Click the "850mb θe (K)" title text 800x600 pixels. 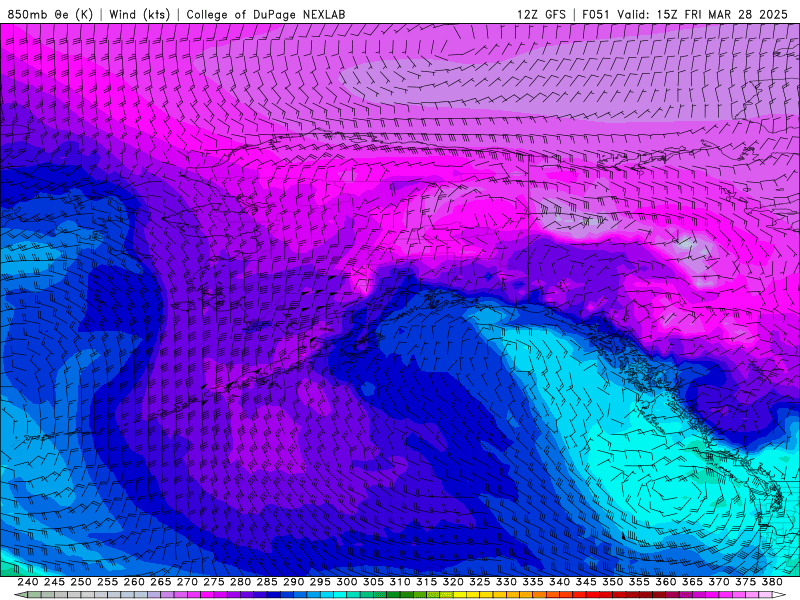pos(51,14)
